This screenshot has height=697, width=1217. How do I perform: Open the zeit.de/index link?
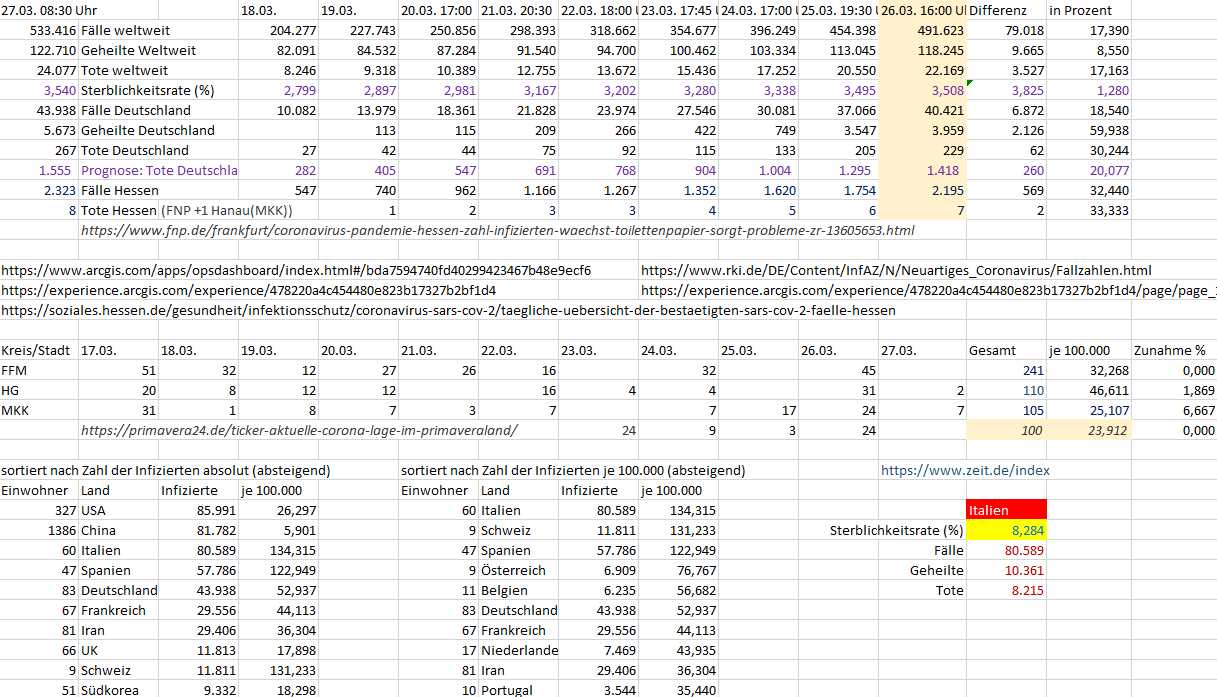click(965, 470)
